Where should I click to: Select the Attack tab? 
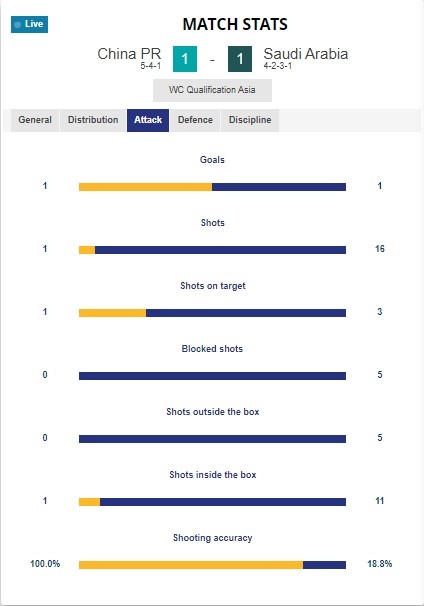[148, 120]
